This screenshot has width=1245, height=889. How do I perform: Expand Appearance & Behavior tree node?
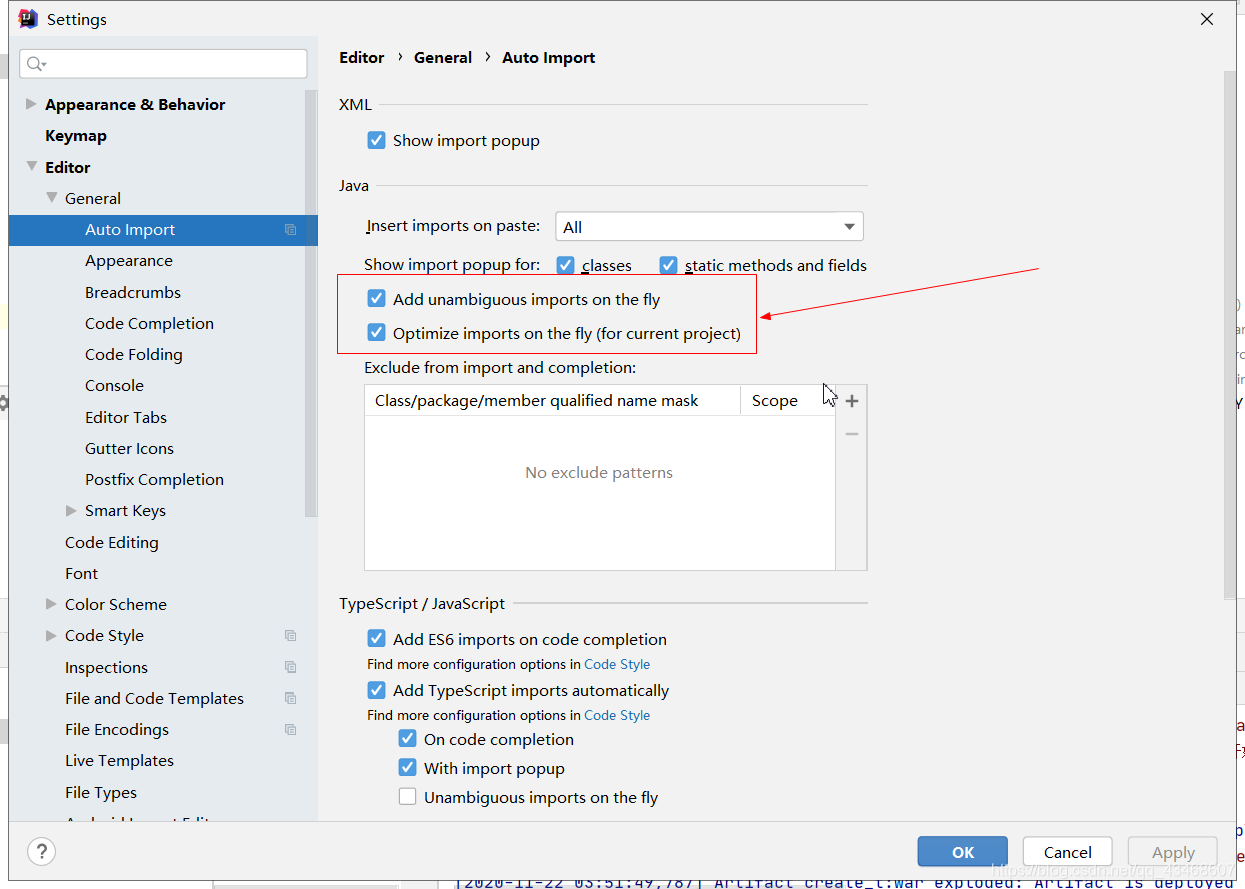(31, 104)
